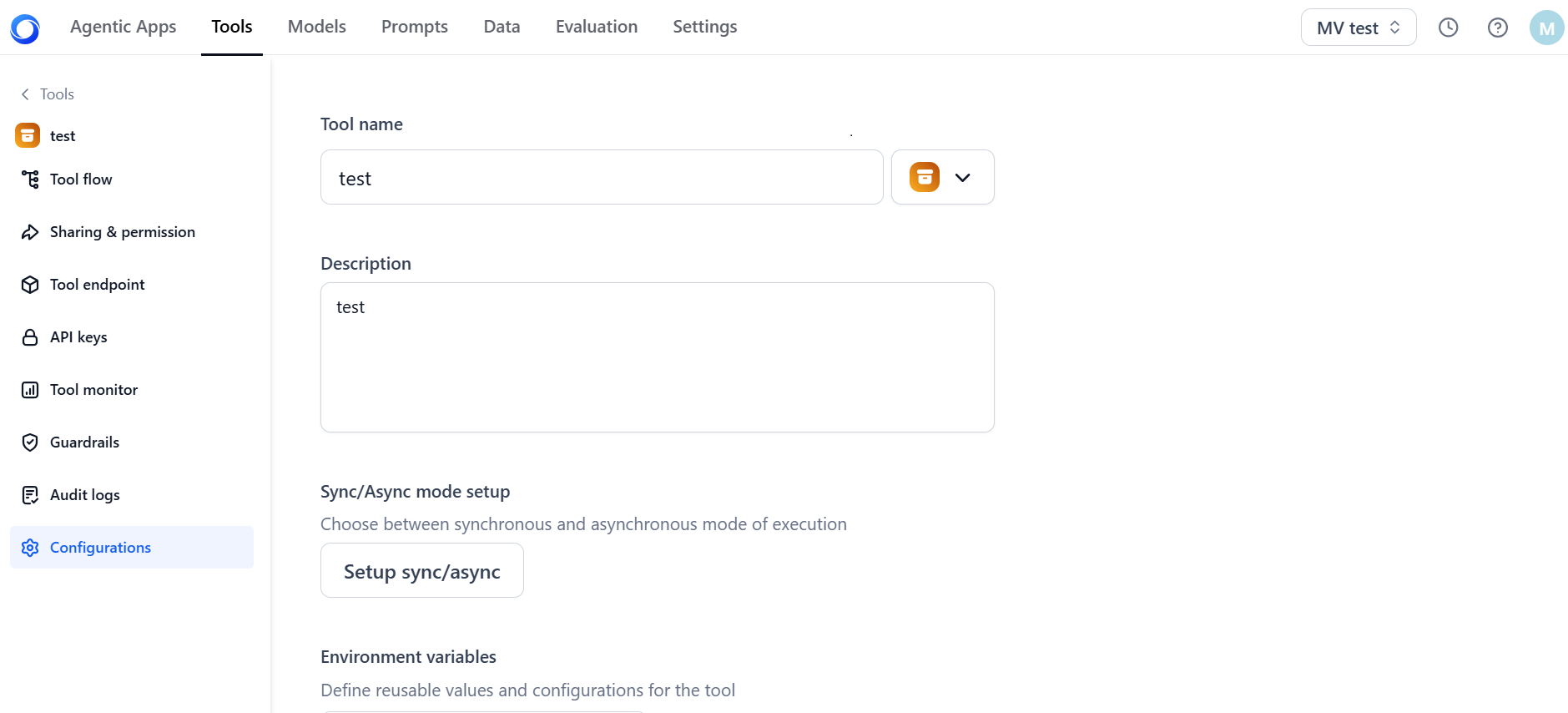Expand the tool icon picker dropdown
The width and height of the screenshot is (1568, 713).
tap(942, 177)
